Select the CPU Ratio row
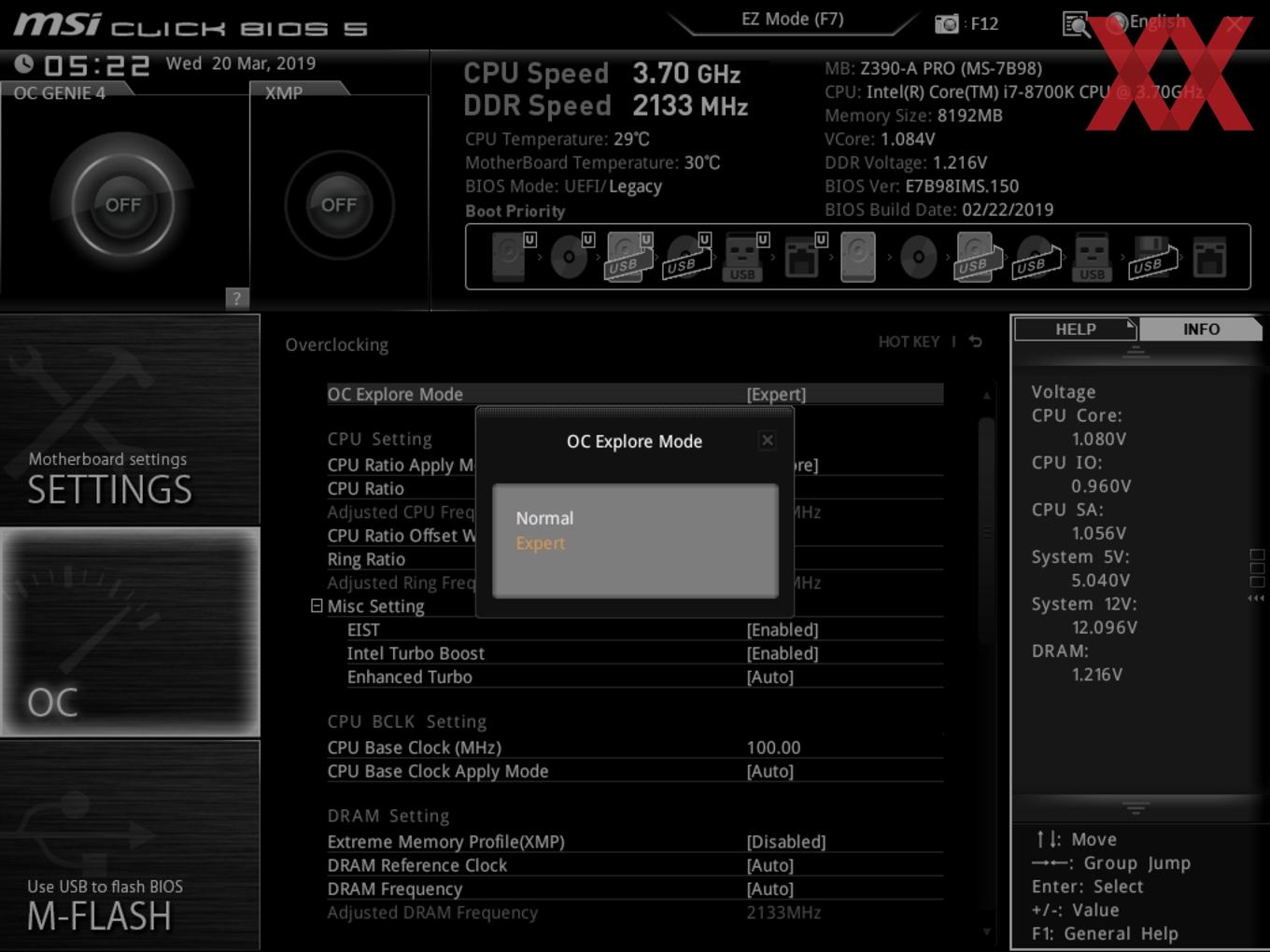This screenshot has width=1270, height=952. click(635, 488)
